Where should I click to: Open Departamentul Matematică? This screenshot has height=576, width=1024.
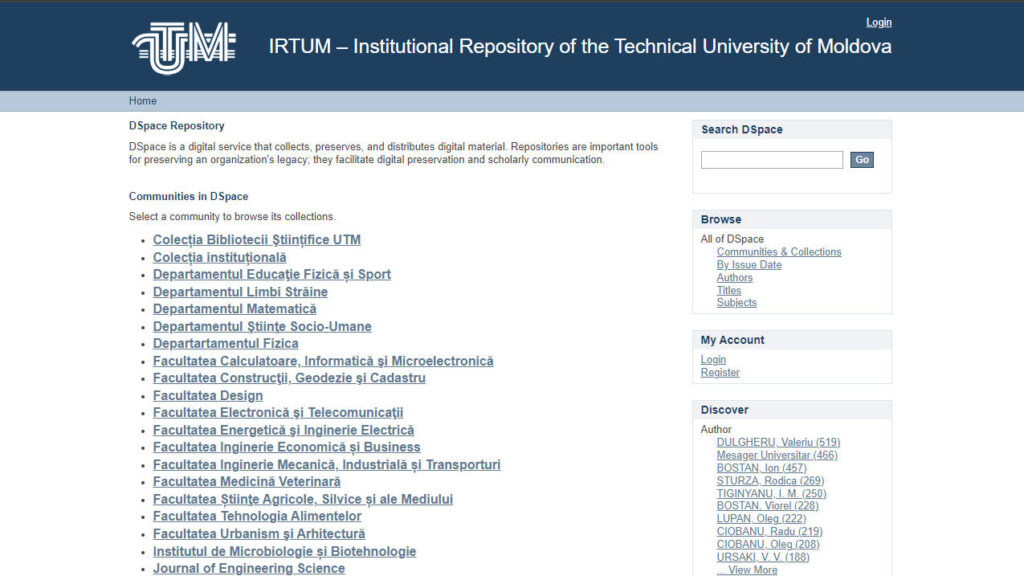click(x=234, y=309)
